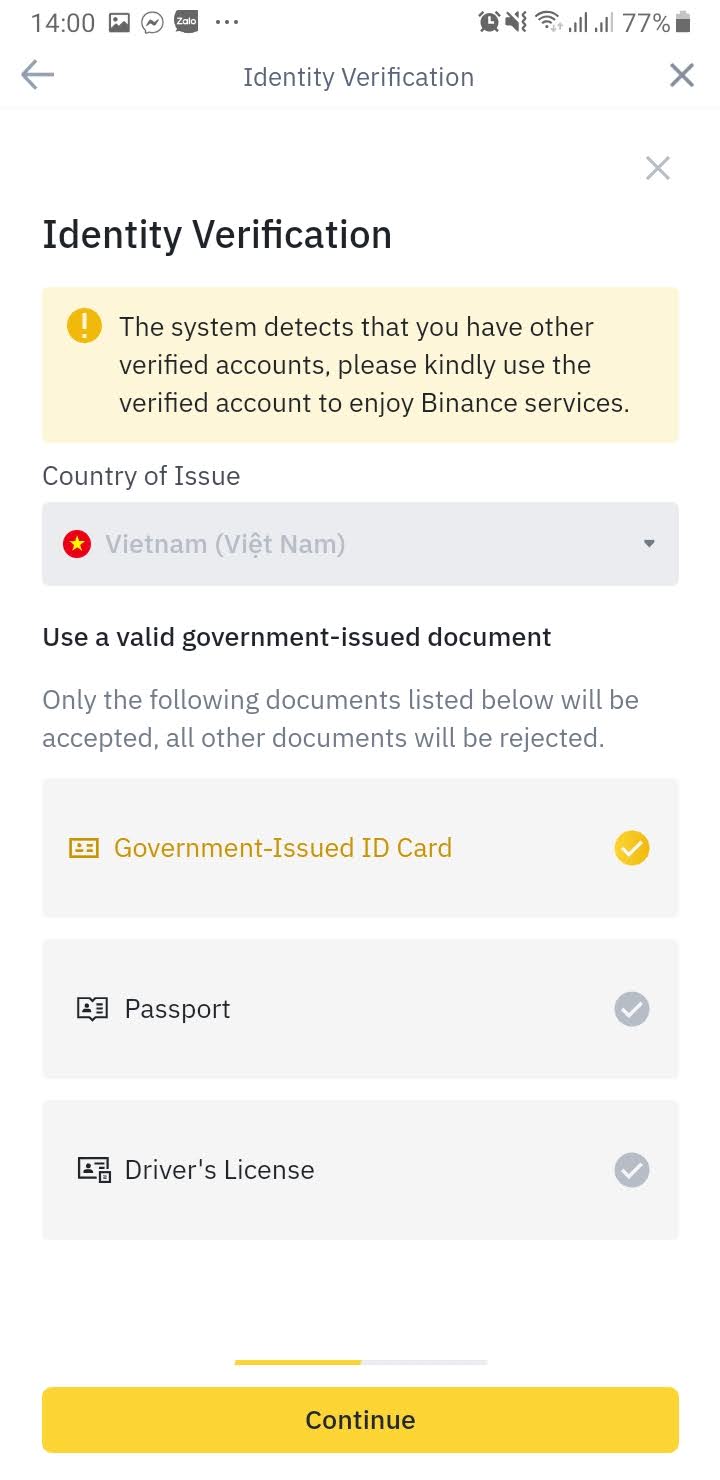Viewport: 720px width, 1480px height.
Task: Tap the yellow warning exclamation icon
Action: point(84,326)
